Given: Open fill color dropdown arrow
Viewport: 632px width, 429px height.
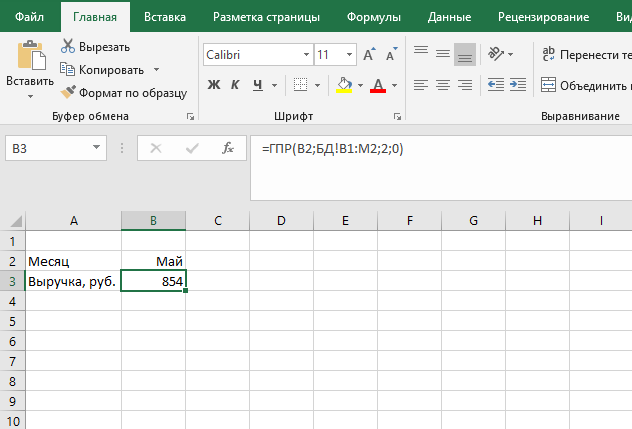Looking at the screenshot, I should pos(360,85).
